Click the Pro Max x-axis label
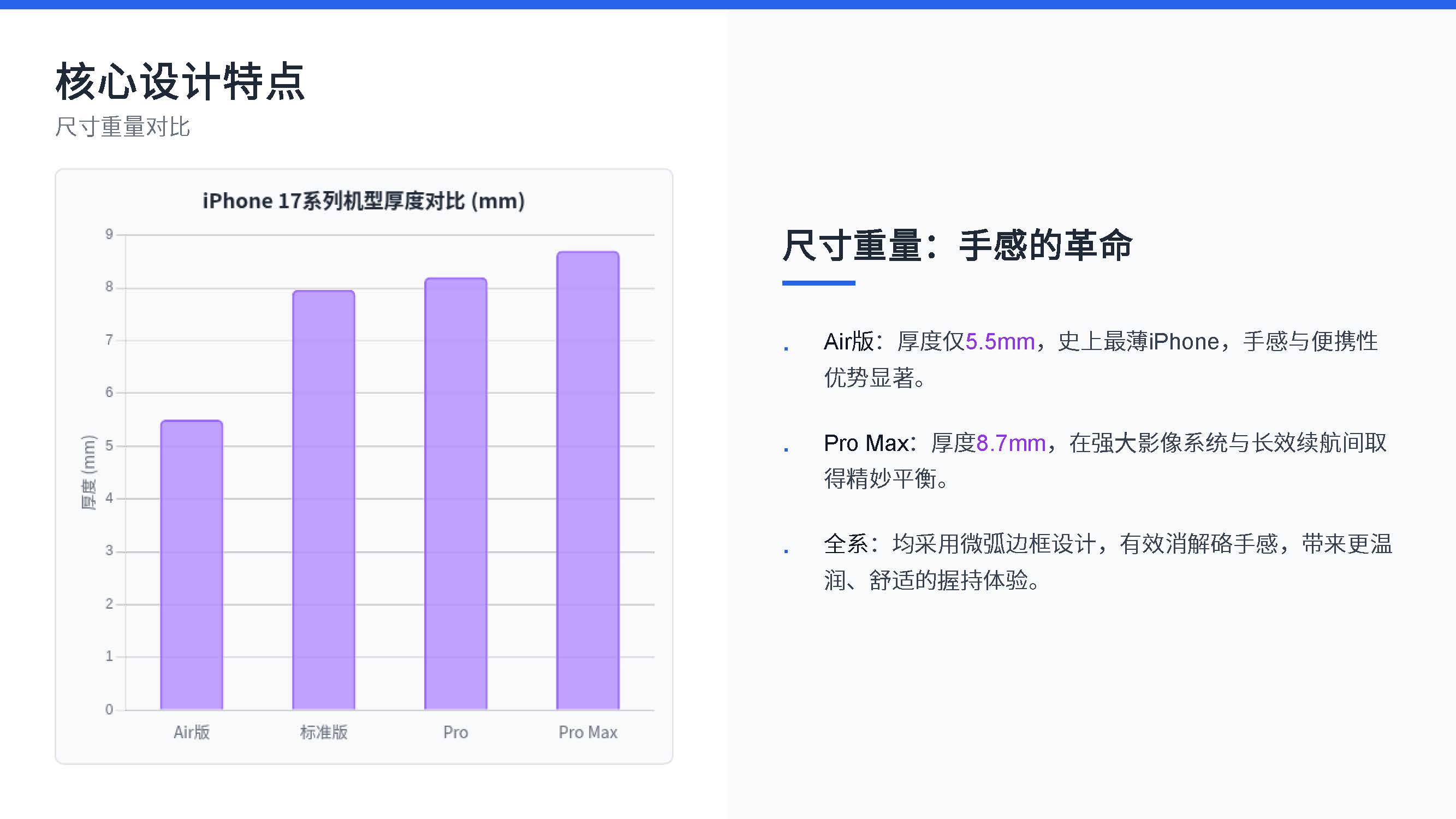 click(x=588, y=732)
